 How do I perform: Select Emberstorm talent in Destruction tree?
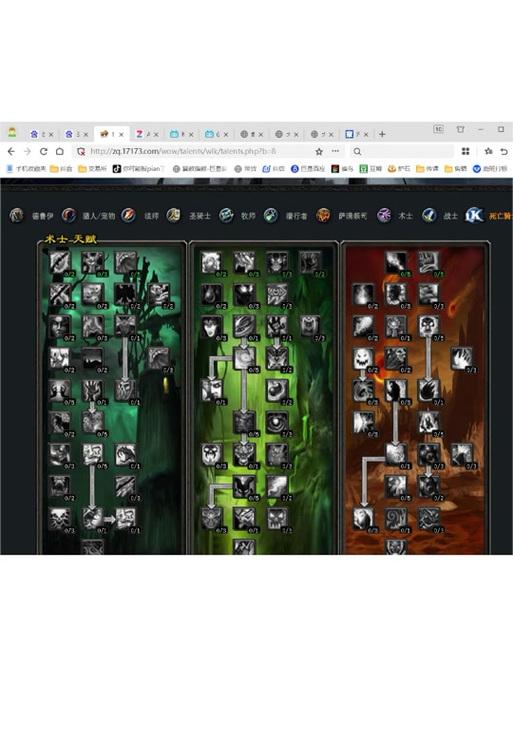[x=428, y=423]
